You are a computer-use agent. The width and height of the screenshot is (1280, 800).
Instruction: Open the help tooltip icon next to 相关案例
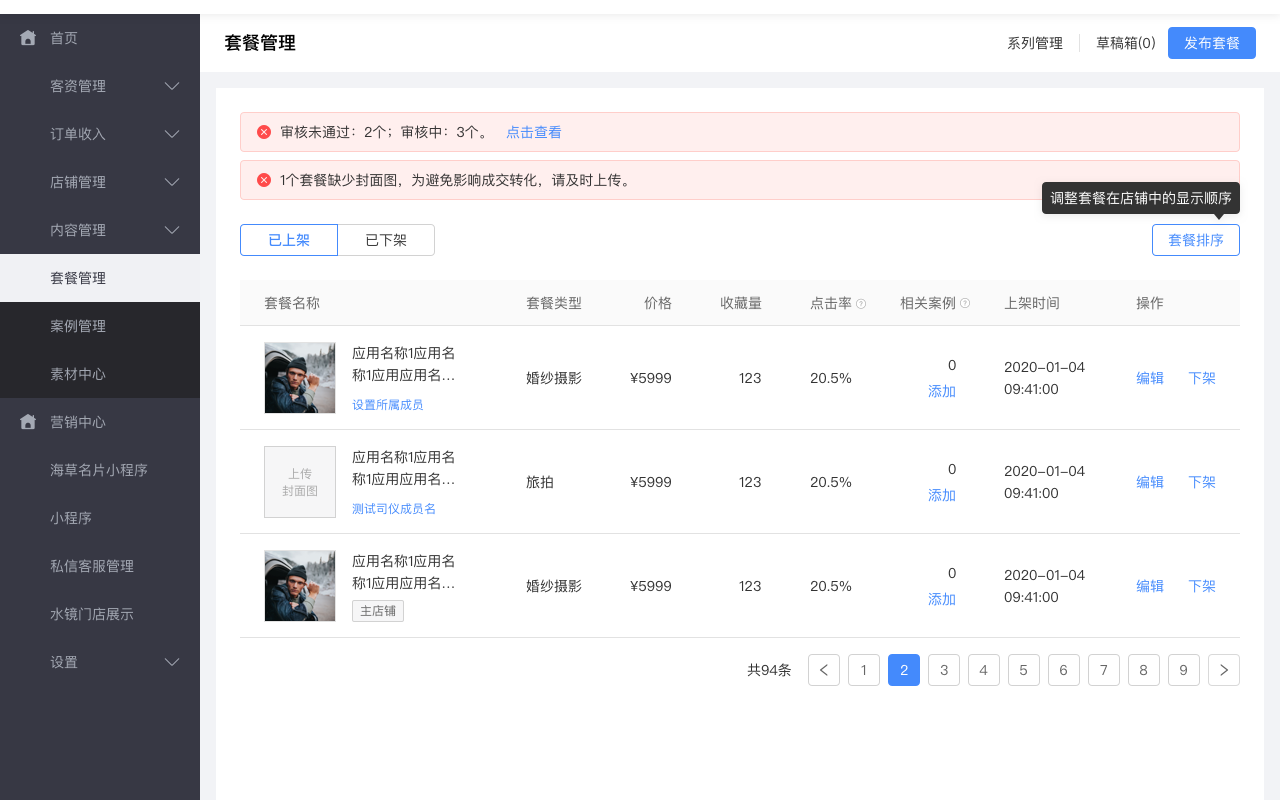[966, 303]
